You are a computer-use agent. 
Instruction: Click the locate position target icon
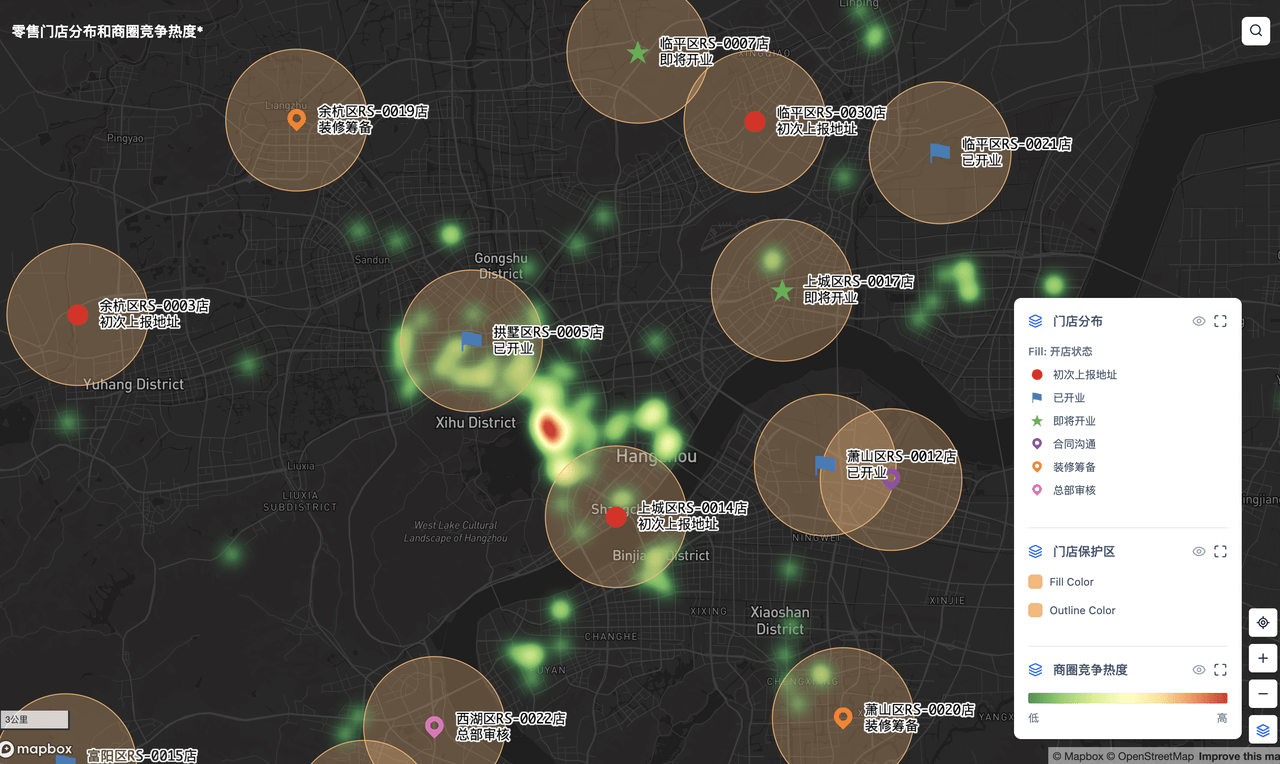tap(1263, 623)
